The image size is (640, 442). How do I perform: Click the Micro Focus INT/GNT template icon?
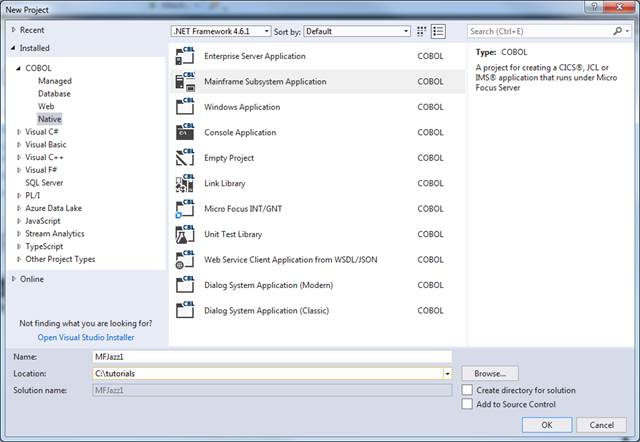tap(185, 209)
